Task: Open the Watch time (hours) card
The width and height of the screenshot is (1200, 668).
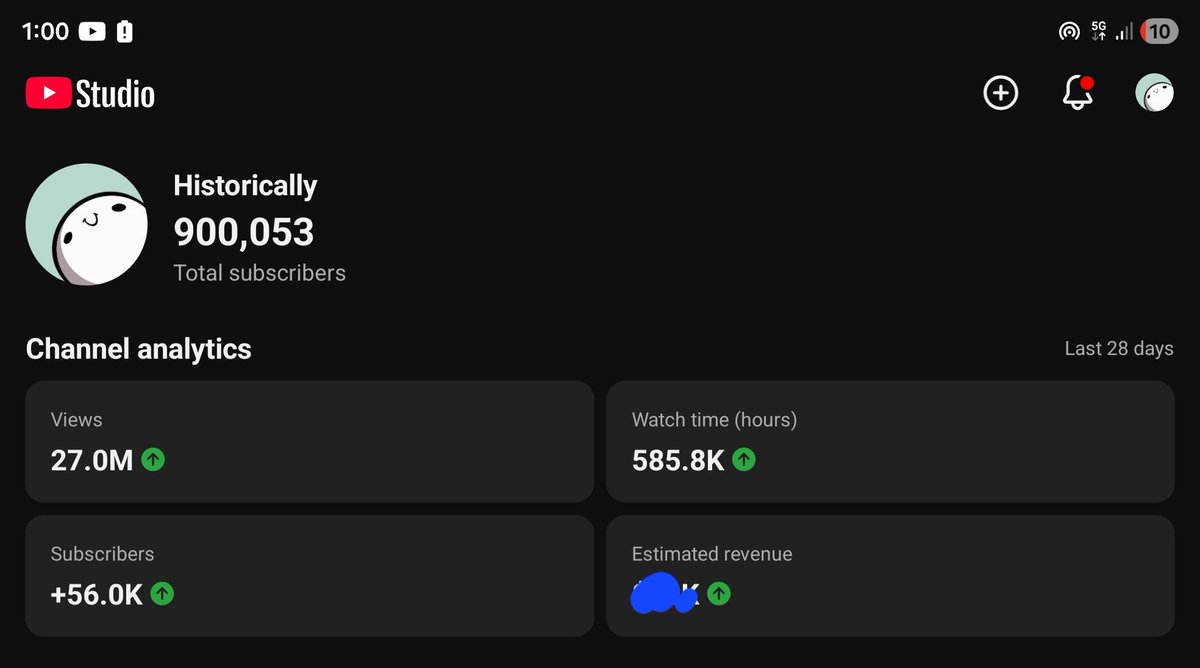Action: point(890,441)
